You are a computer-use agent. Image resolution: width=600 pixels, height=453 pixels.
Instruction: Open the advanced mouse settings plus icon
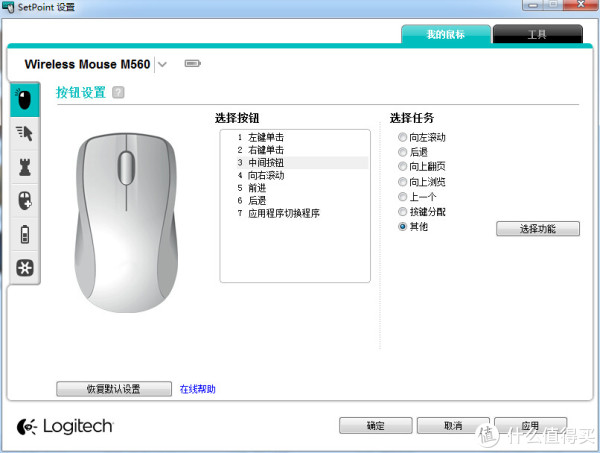click(x=25, y=200)
